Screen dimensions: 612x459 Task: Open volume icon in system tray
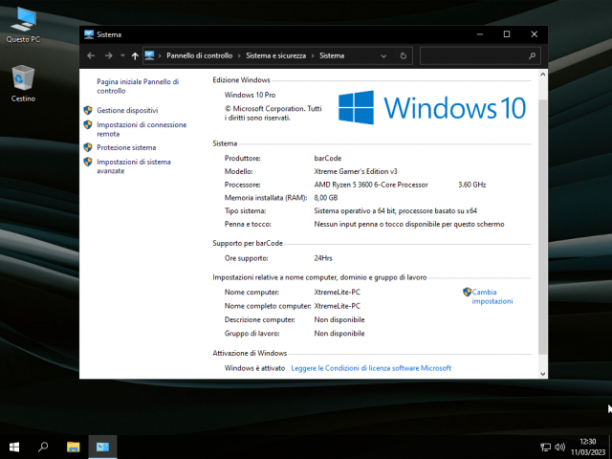point(560,447)
